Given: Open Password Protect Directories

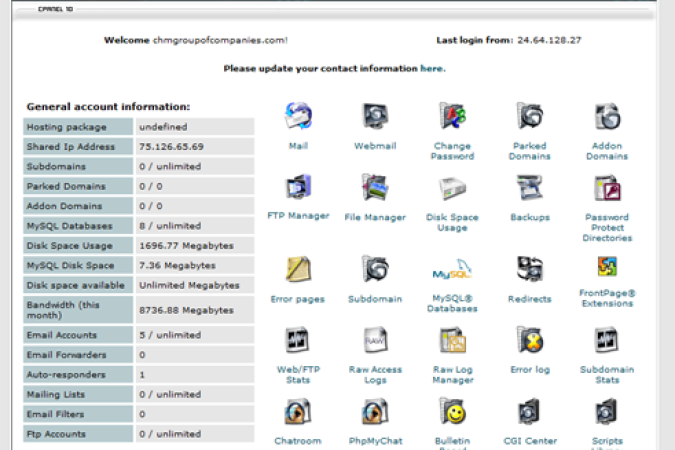Looking at the screenshot, I should (607, 190).
